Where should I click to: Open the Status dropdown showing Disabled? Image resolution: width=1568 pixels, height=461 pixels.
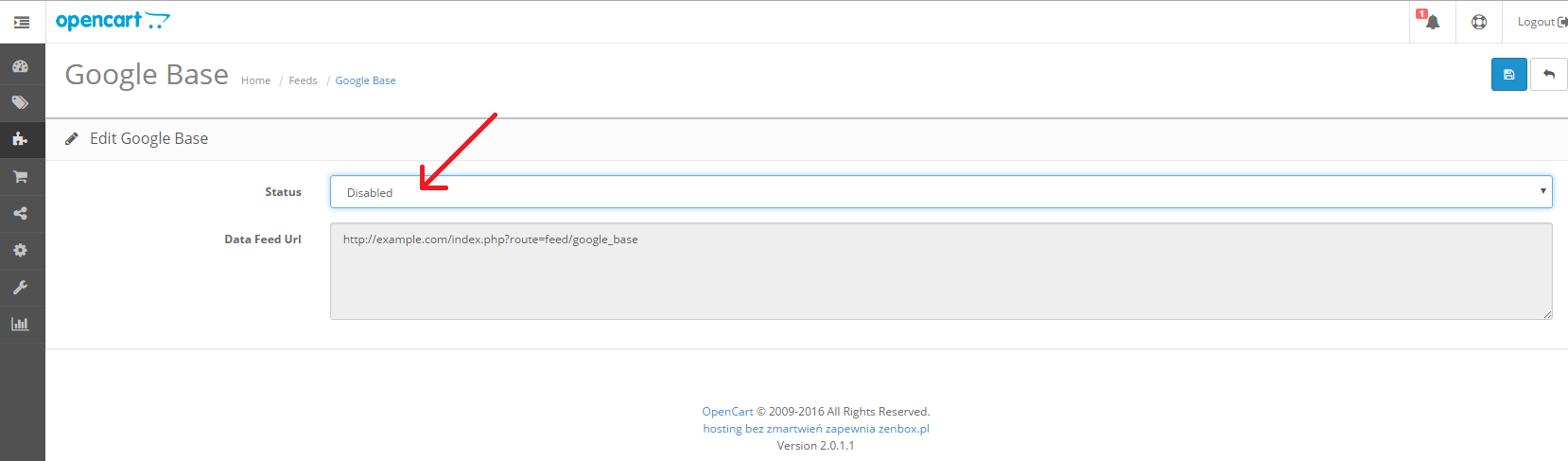point(941,192)
